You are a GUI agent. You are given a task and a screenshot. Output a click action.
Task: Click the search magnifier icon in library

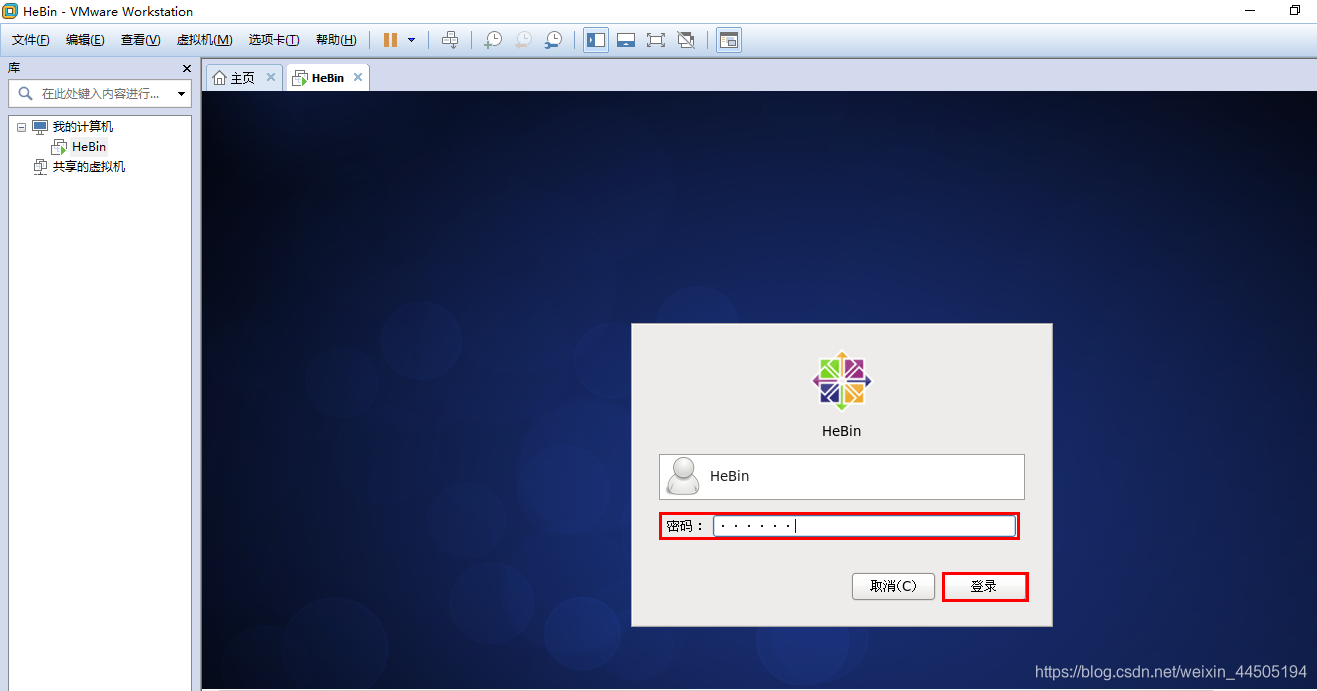click(25, 93)
